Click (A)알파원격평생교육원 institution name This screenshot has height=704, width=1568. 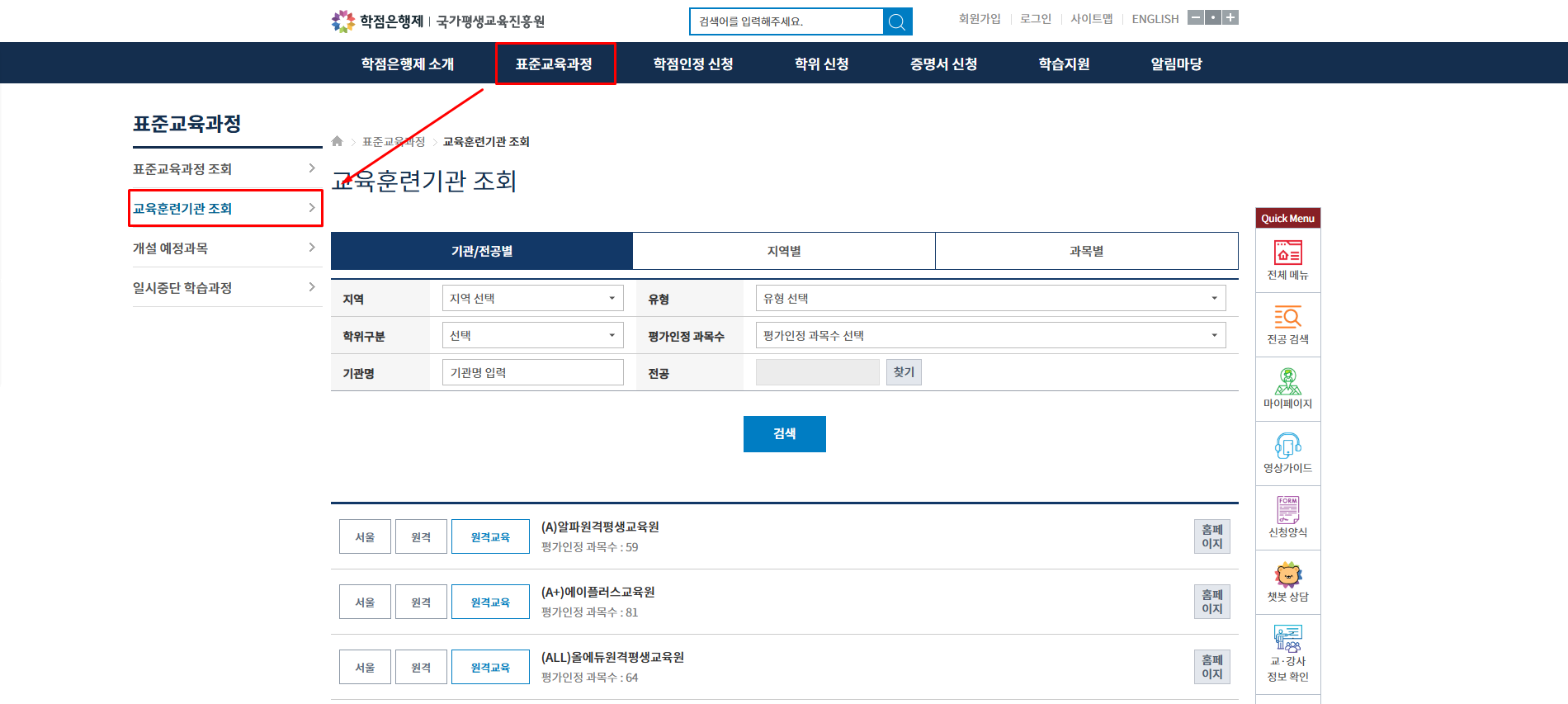[x=600, y=527]
